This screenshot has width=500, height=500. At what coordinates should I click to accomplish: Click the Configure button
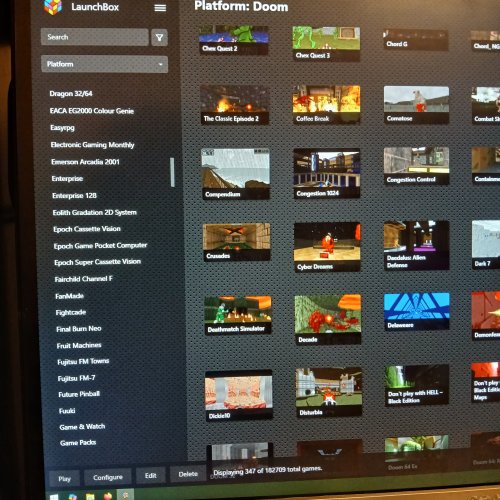[x=108, y=477]
